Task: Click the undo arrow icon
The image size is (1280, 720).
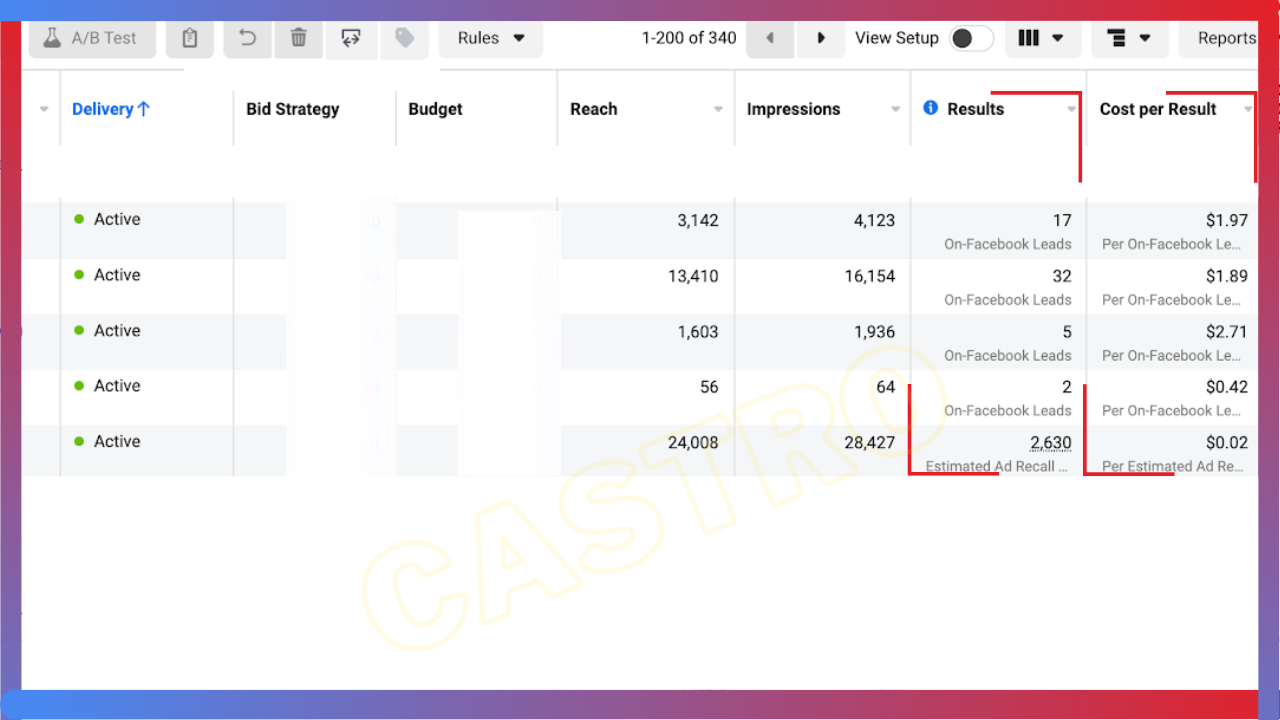Action: 247,38
